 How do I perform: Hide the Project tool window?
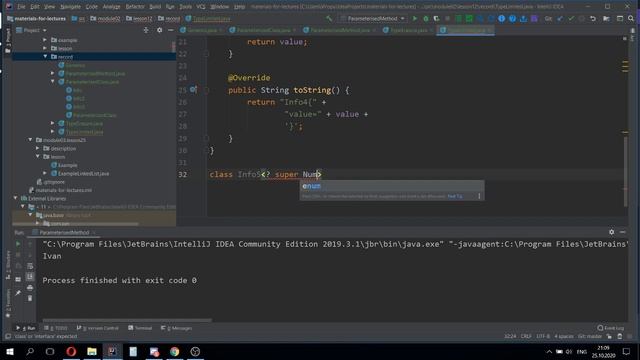(x=171, y=30)
